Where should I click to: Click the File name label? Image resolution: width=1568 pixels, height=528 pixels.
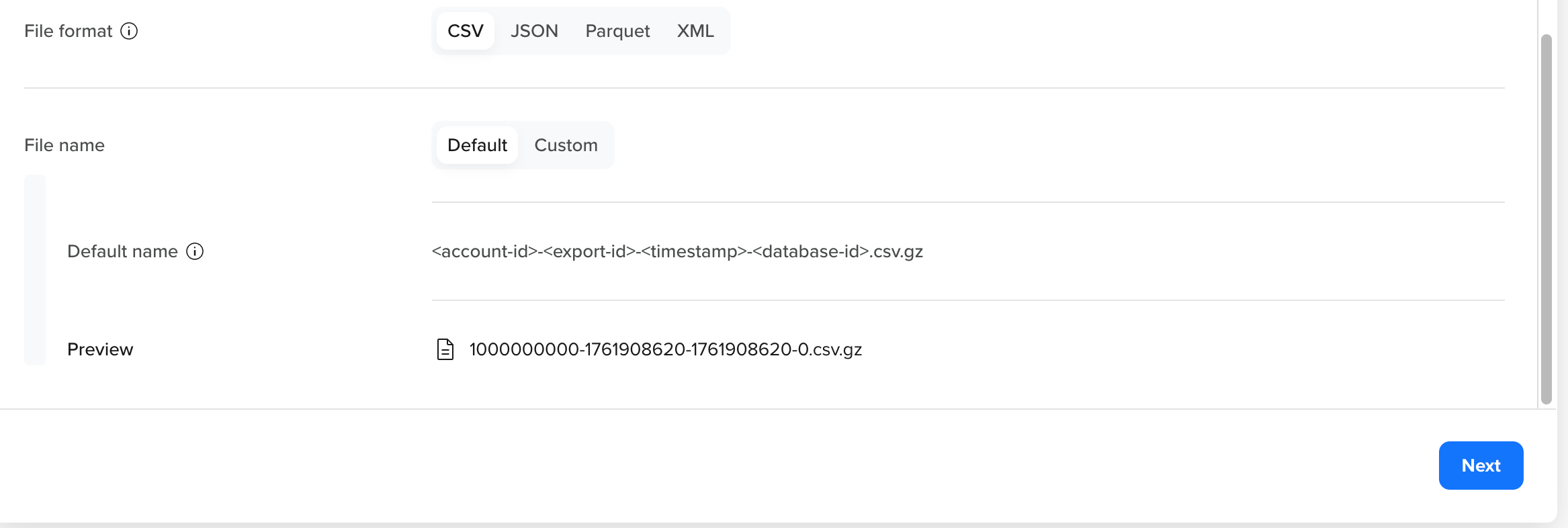[x=64, y=145]
